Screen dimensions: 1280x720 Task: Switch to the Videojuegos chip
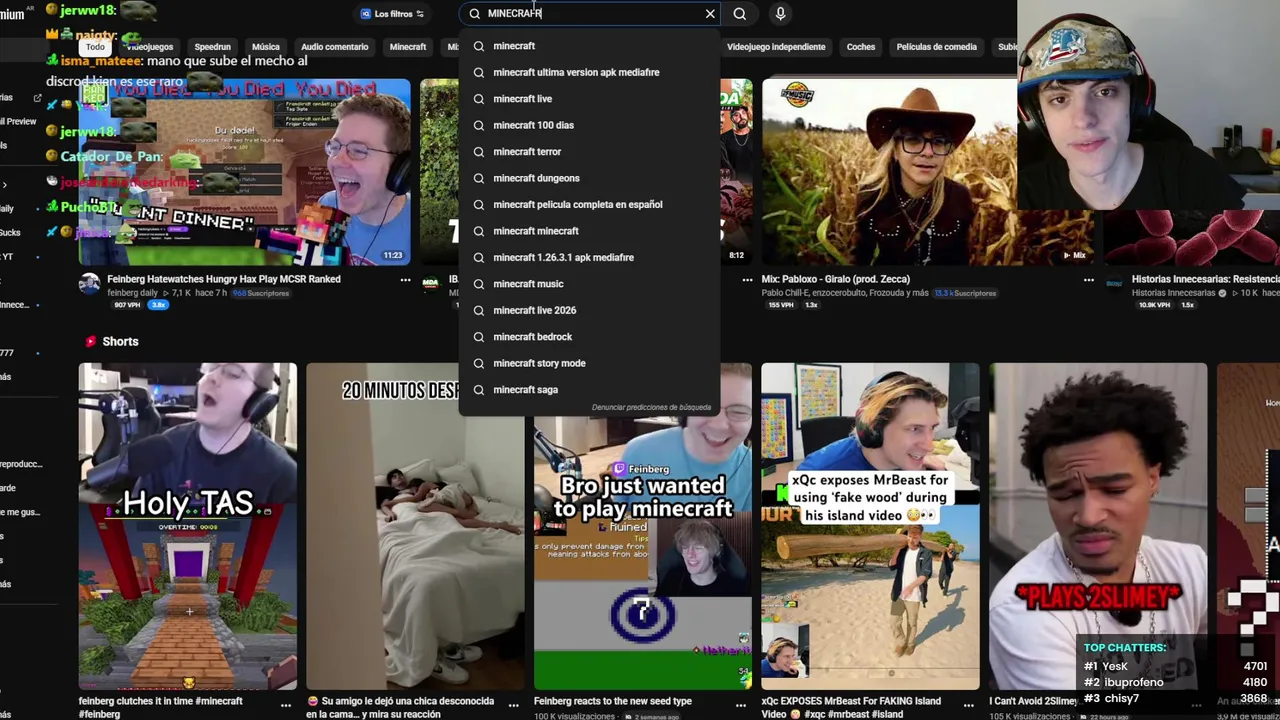pos(150,47)
